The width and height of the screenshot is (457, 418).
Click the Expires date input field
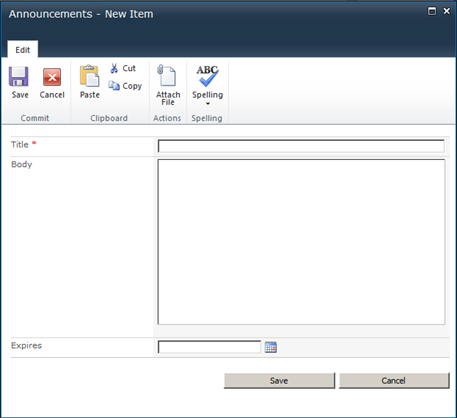[209, 347]
